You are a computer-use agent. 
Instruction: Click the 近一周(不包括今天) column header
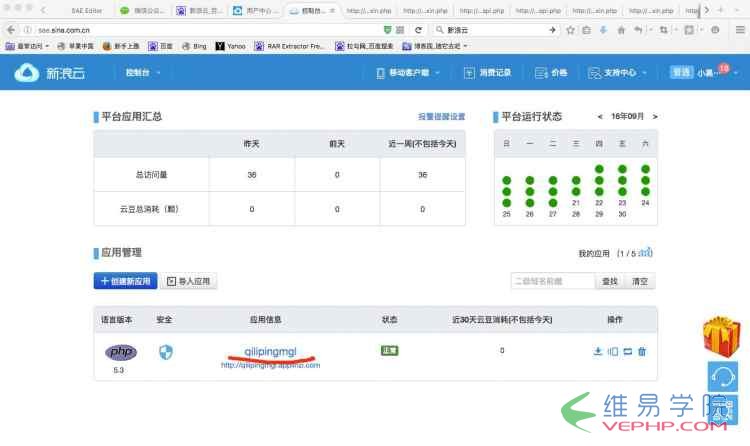[422, 144]
